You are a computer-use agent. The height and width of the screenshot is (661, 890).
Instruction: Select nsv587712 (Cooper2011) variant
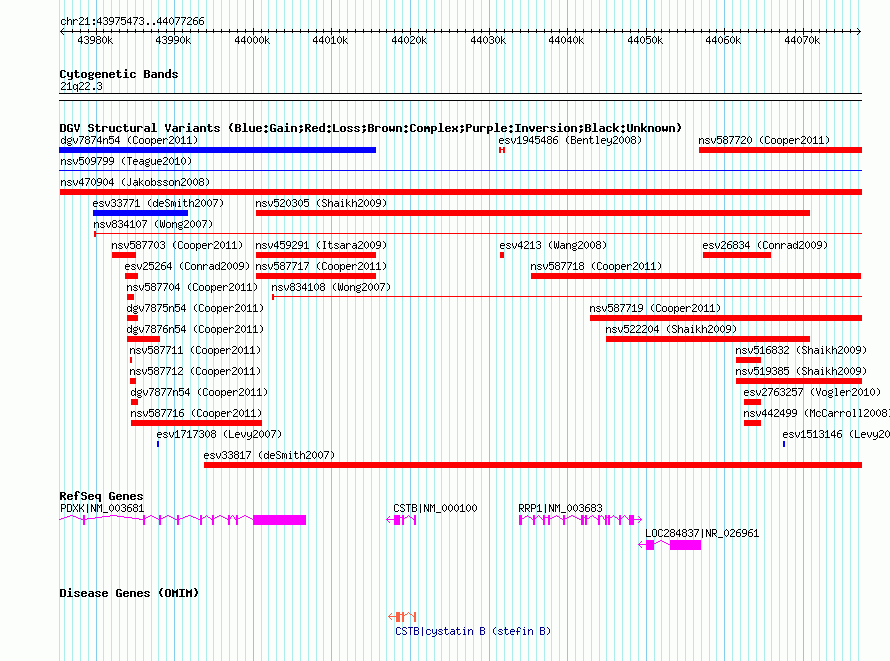coord(195,371)
